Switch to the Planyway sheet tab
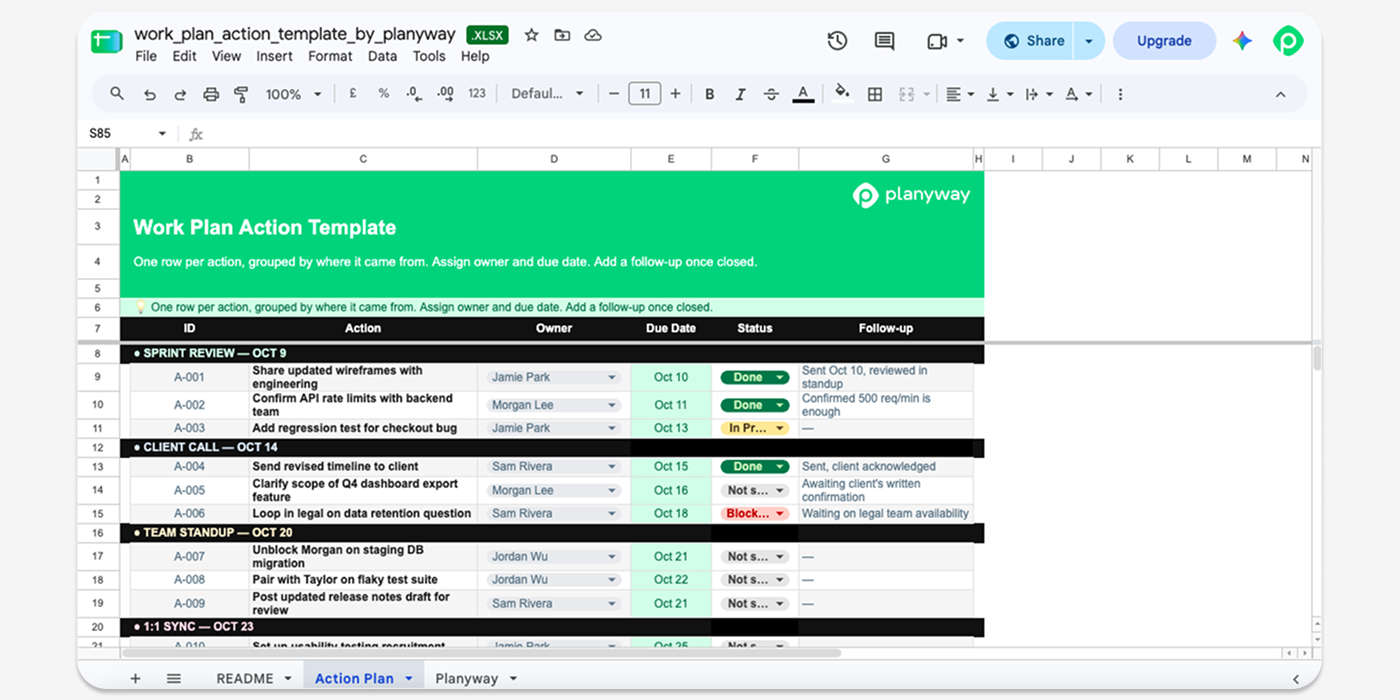Viewport: 1400px width, 700px height. click(x=466, y=678)
